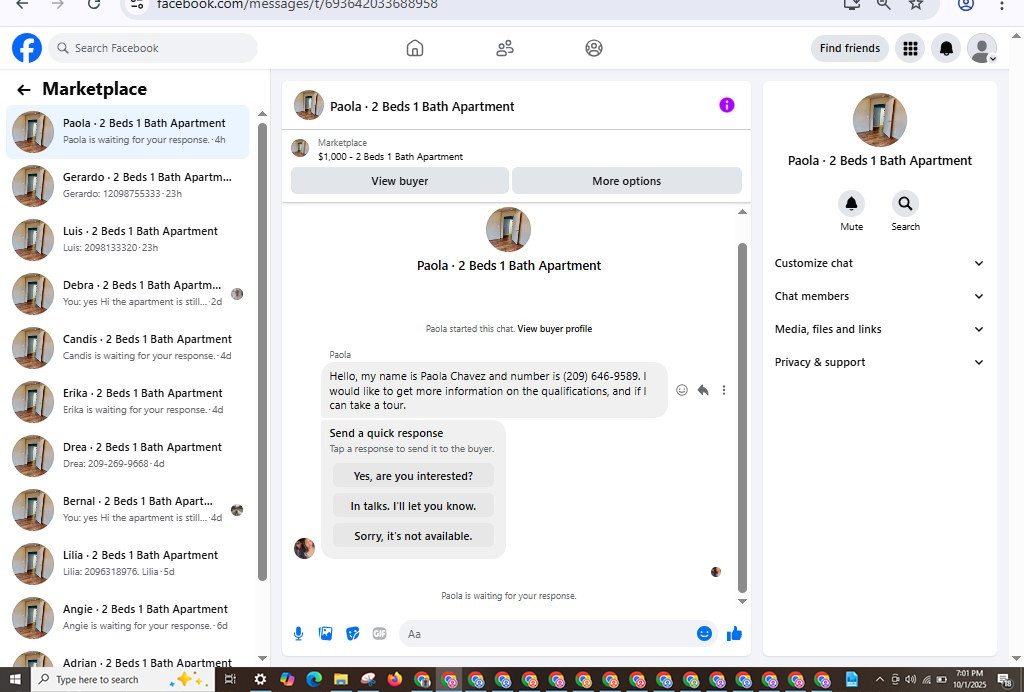Open Windows Settings gear in taskbar
Image resolution: width=1024 pixels, height=692 pixels.
point(260,680)
